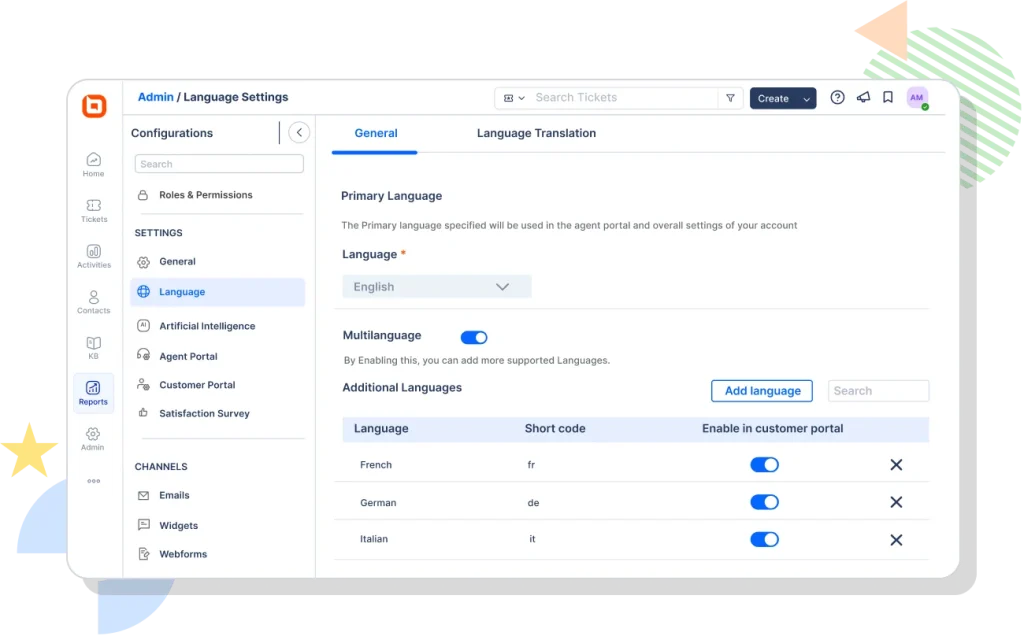Open the Tickets section from the sidebar

click(x=93, y=207)
